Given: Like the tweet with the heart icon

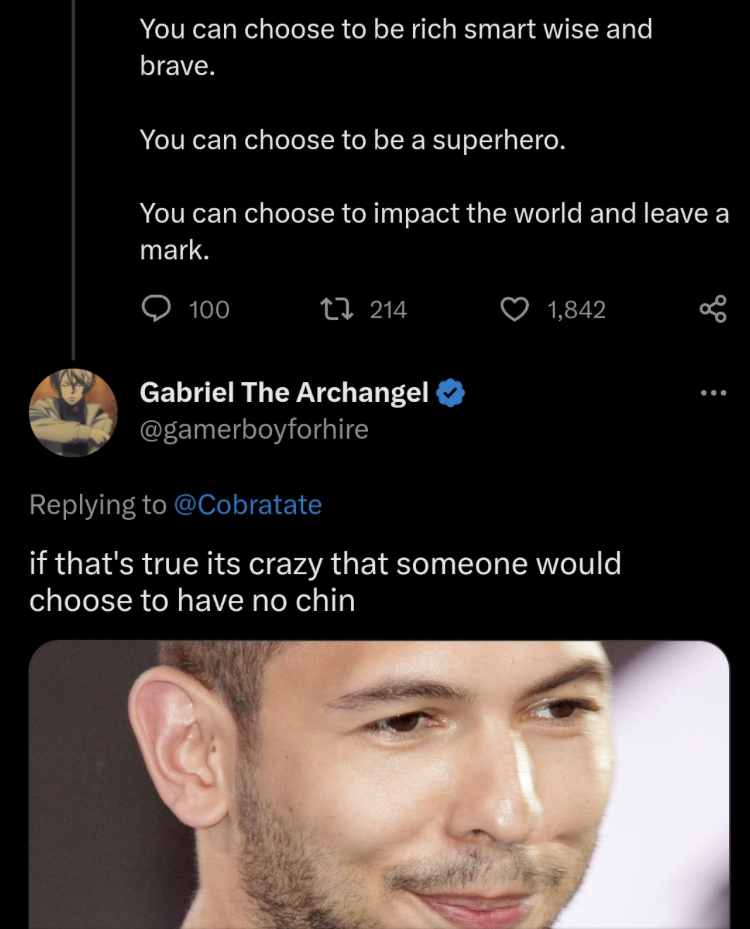Looking at the screenshot, I should click(514, 310).
